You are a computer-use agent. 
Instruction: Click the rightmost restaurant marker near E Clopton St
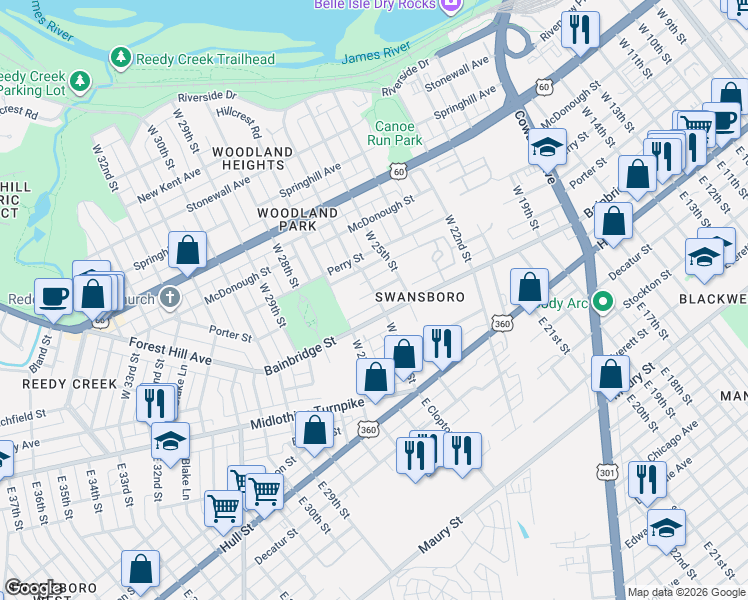click(462, 452)
